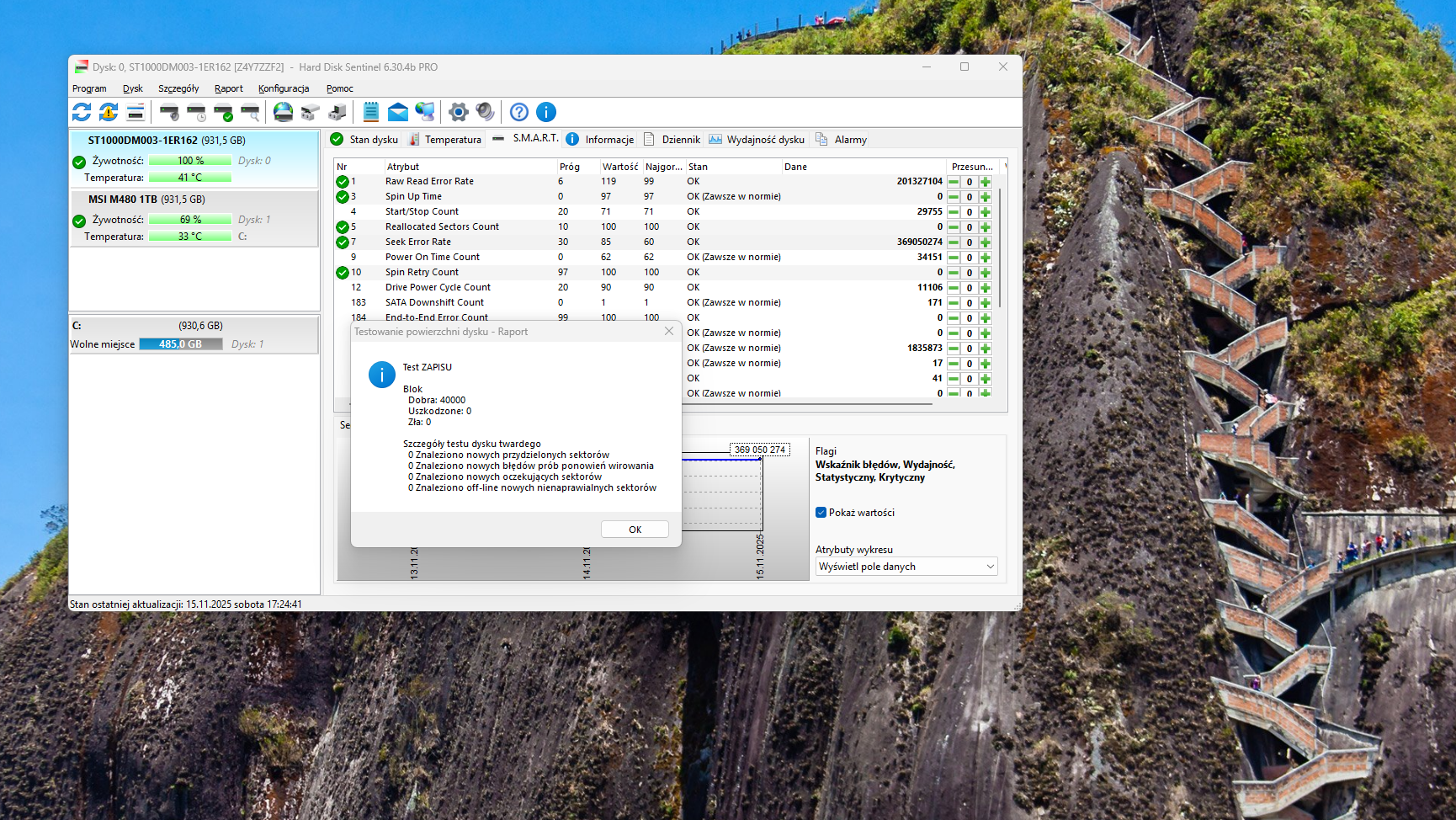Screen dimensions: 1456x820
Task: Click the speaker sound toolbar icon
Action: (486, 112)
